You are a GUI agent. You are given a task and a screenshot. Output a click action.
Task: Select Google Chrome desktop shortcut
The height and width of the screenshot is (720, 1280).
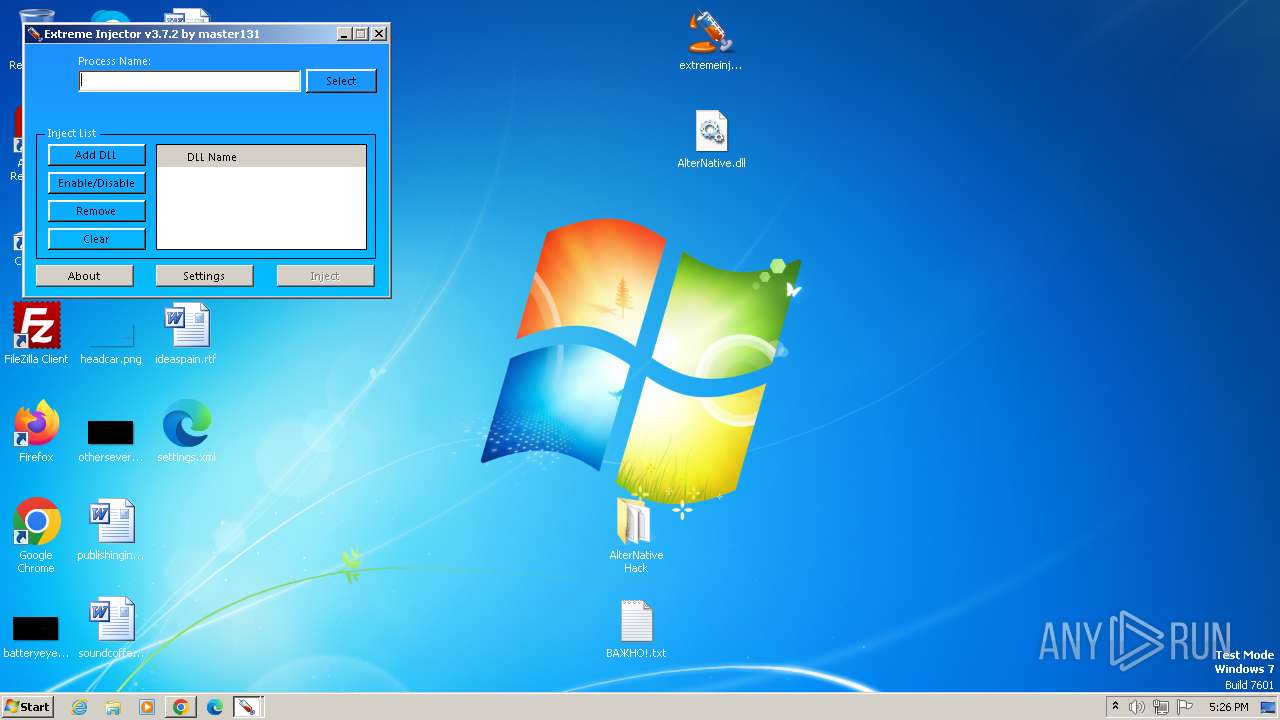click(x=36, y=535)
